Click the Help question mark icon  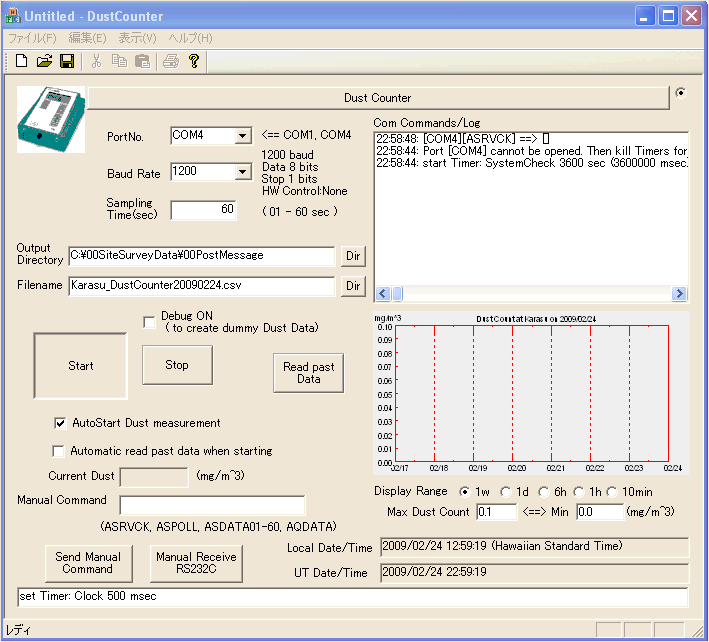(x=194, y=61)
